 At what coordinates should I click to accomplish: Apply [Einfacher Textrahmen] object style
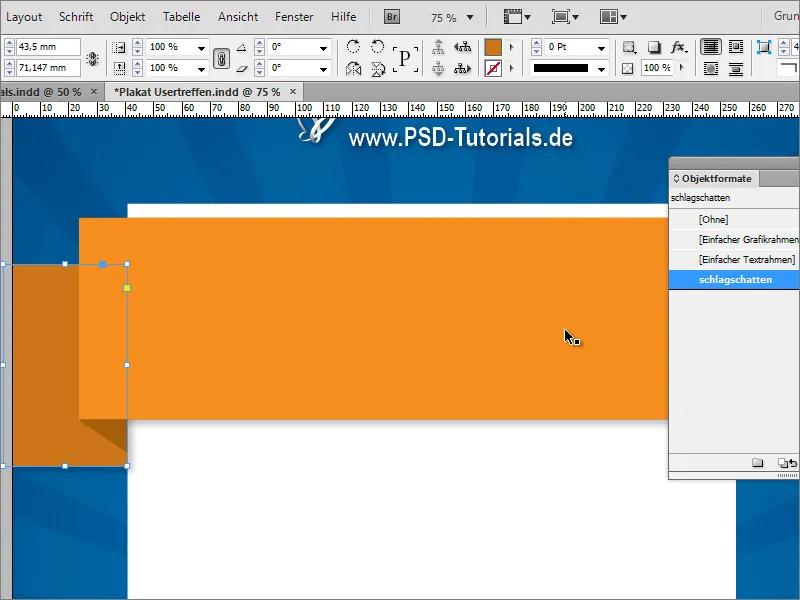[x=734, y=259]
